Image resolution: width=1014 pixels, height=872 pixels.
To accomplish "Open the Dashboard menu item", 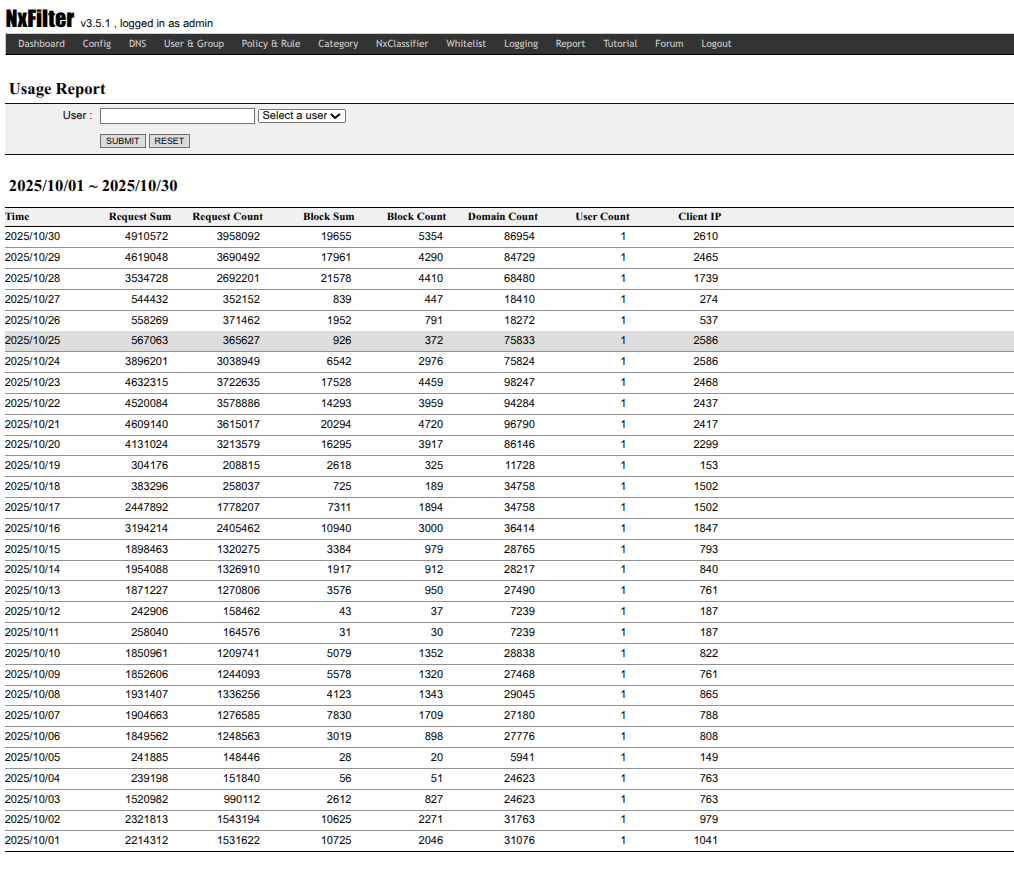I will tap(41, 44).
